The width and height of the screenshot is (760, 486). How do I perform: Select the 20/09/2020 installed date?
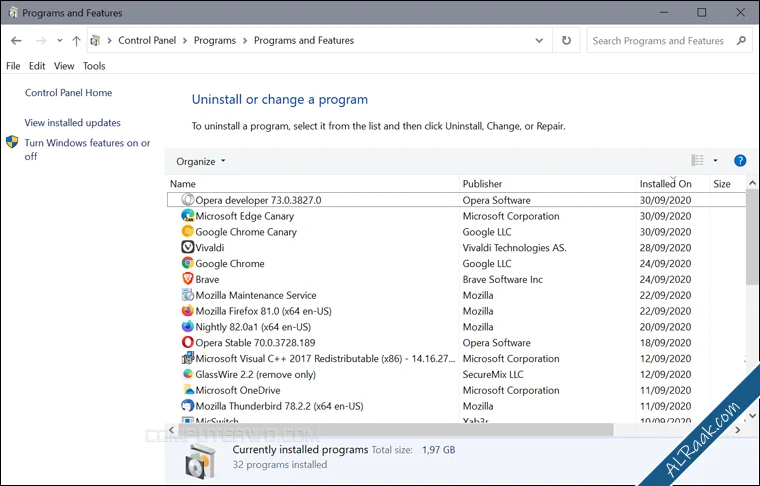pos(665,327)
